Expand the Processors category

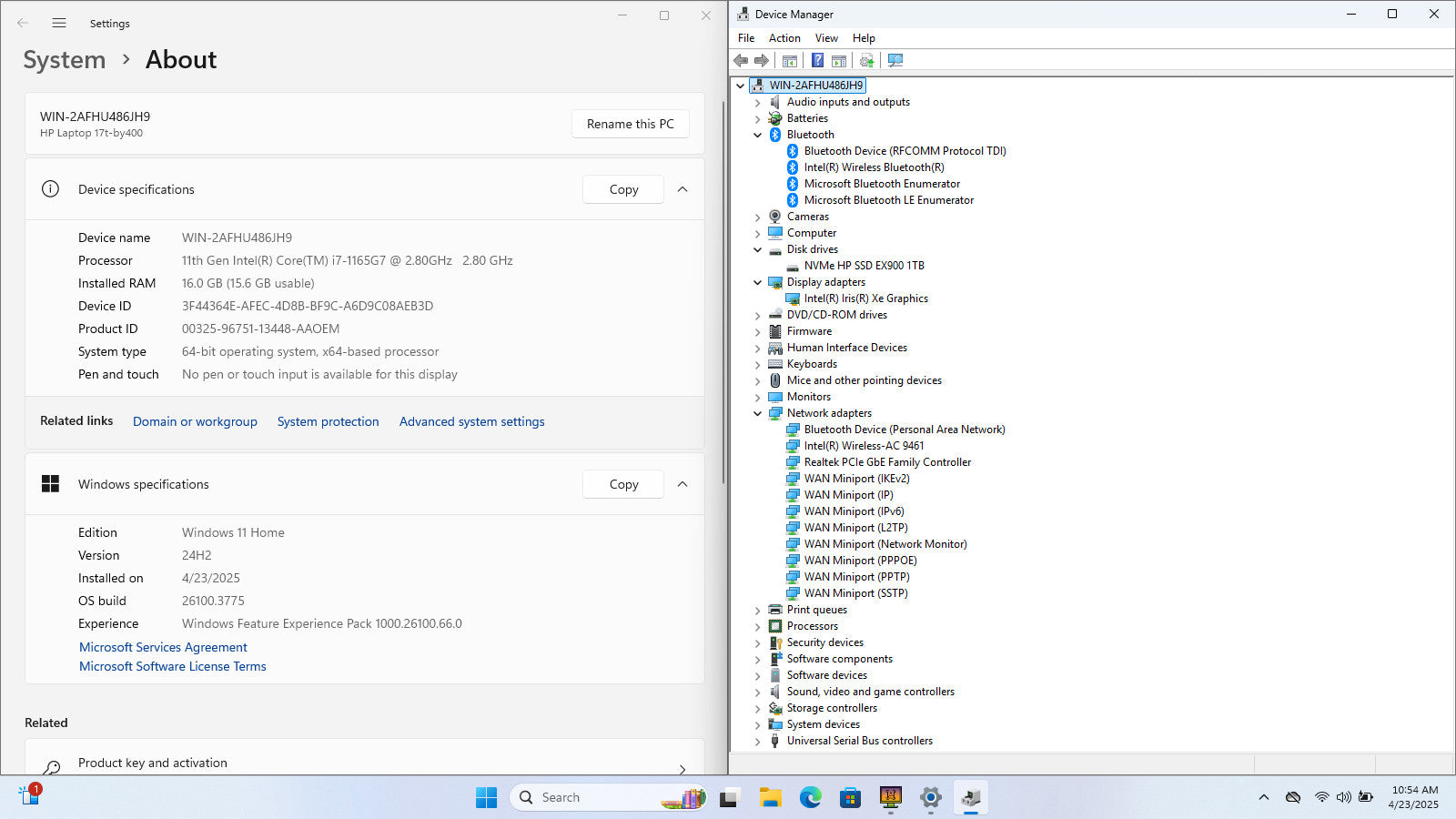tap(757, 626)
